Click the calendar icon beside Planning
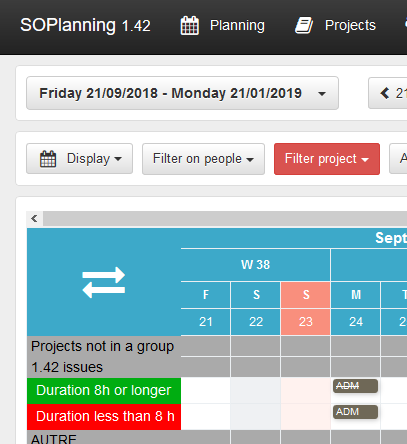This screenshot has width=407, height=444. click(190, 26)
